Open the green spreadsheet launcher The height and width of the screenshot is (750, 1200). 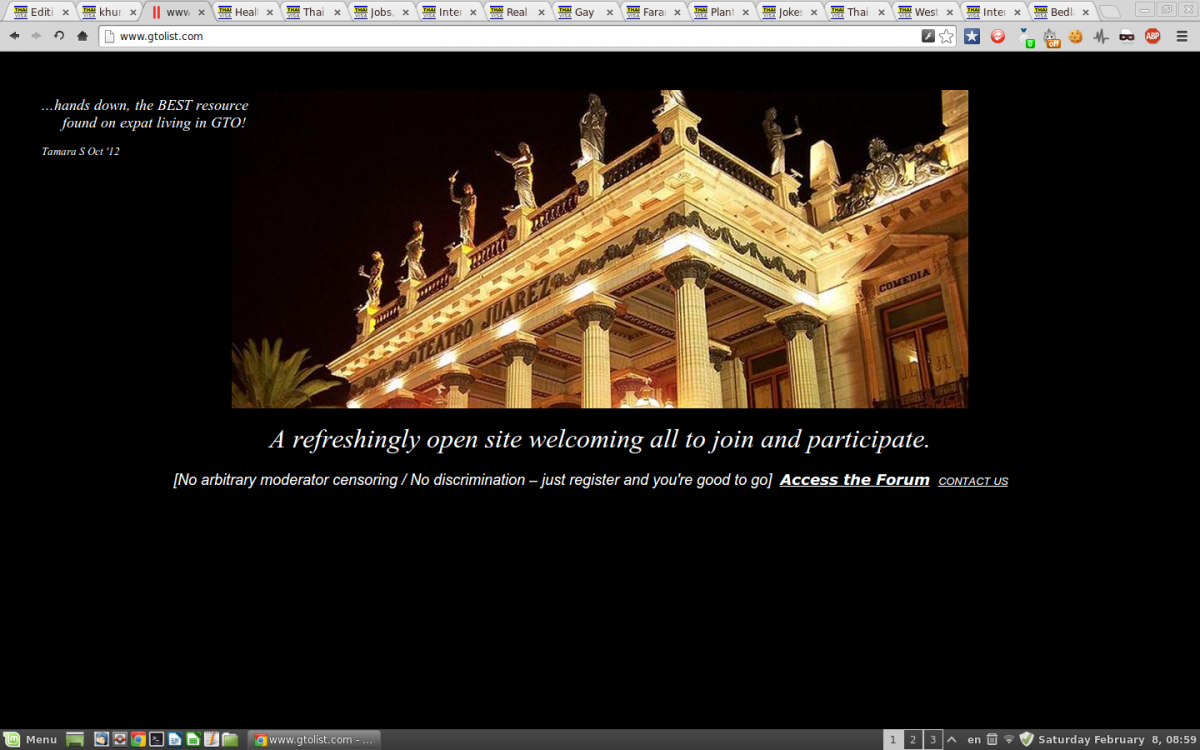coord(193,740)
